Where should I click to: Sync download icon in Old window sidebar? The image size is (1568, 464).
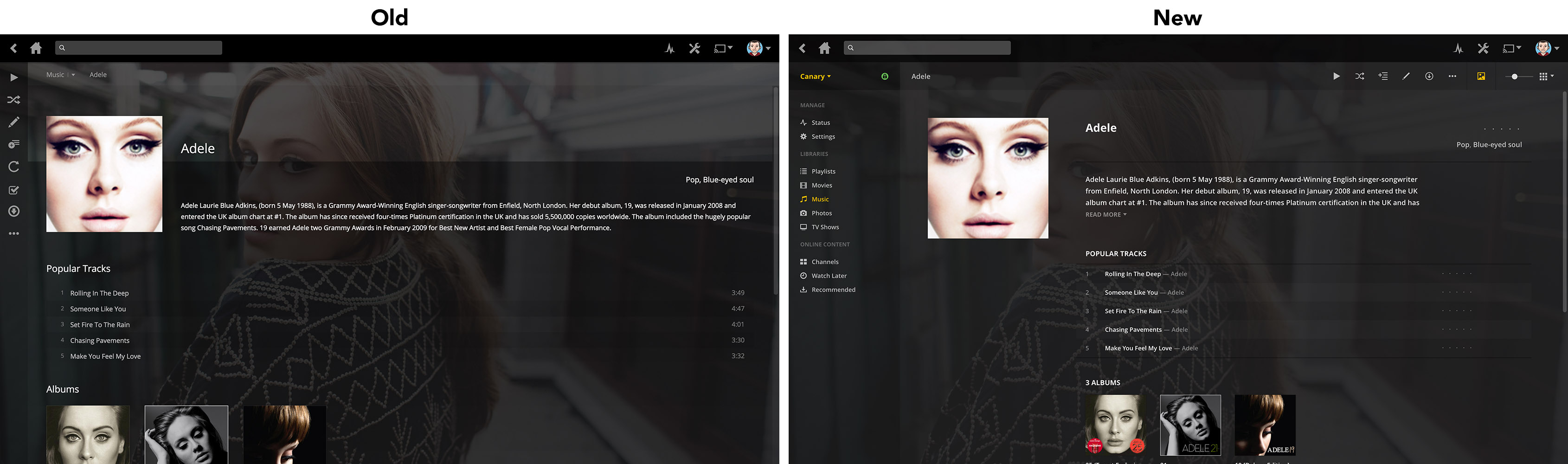point(13,211)
